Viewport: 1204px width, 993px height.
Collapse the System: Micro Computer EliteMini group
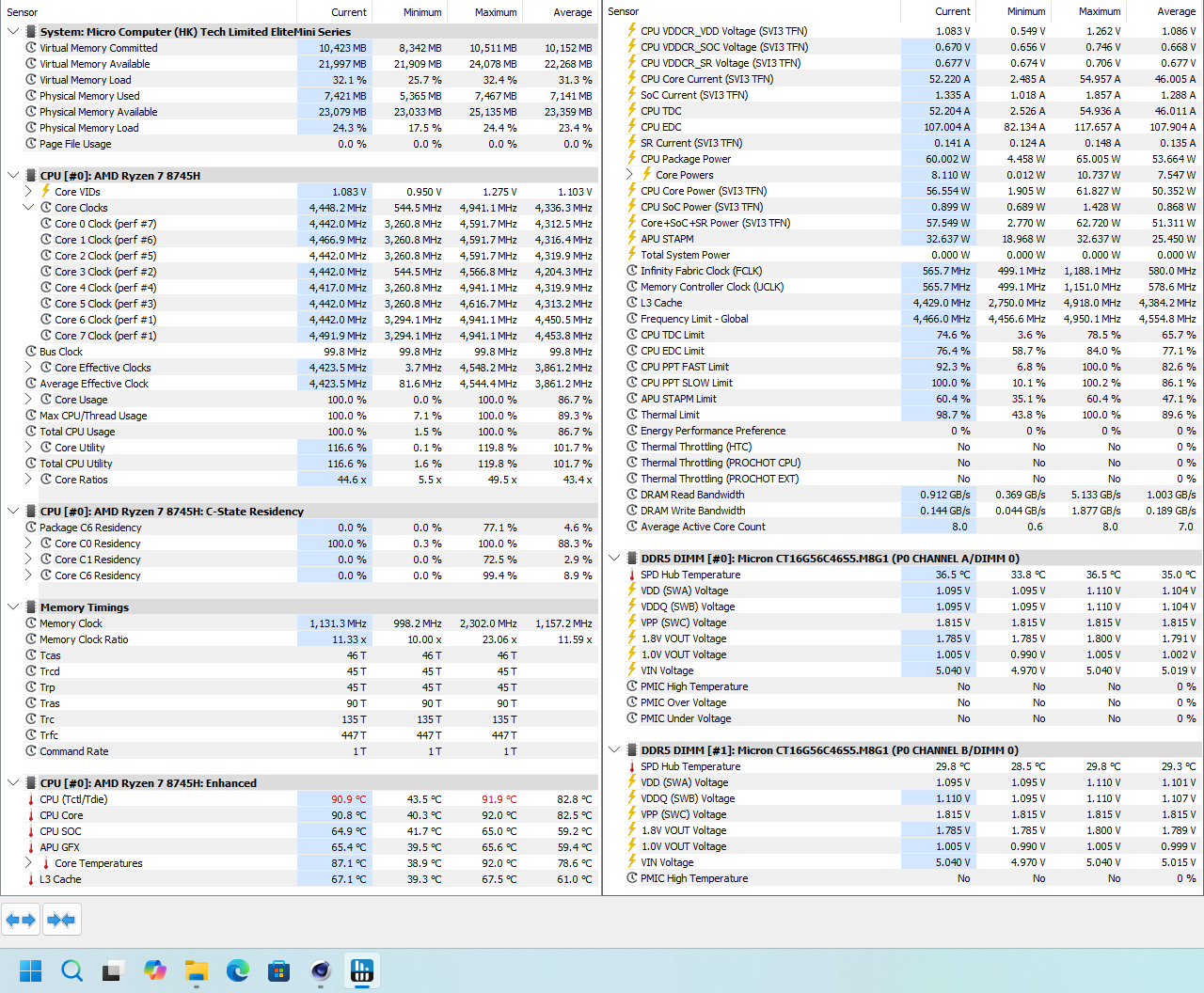click(x=13, y=32)
